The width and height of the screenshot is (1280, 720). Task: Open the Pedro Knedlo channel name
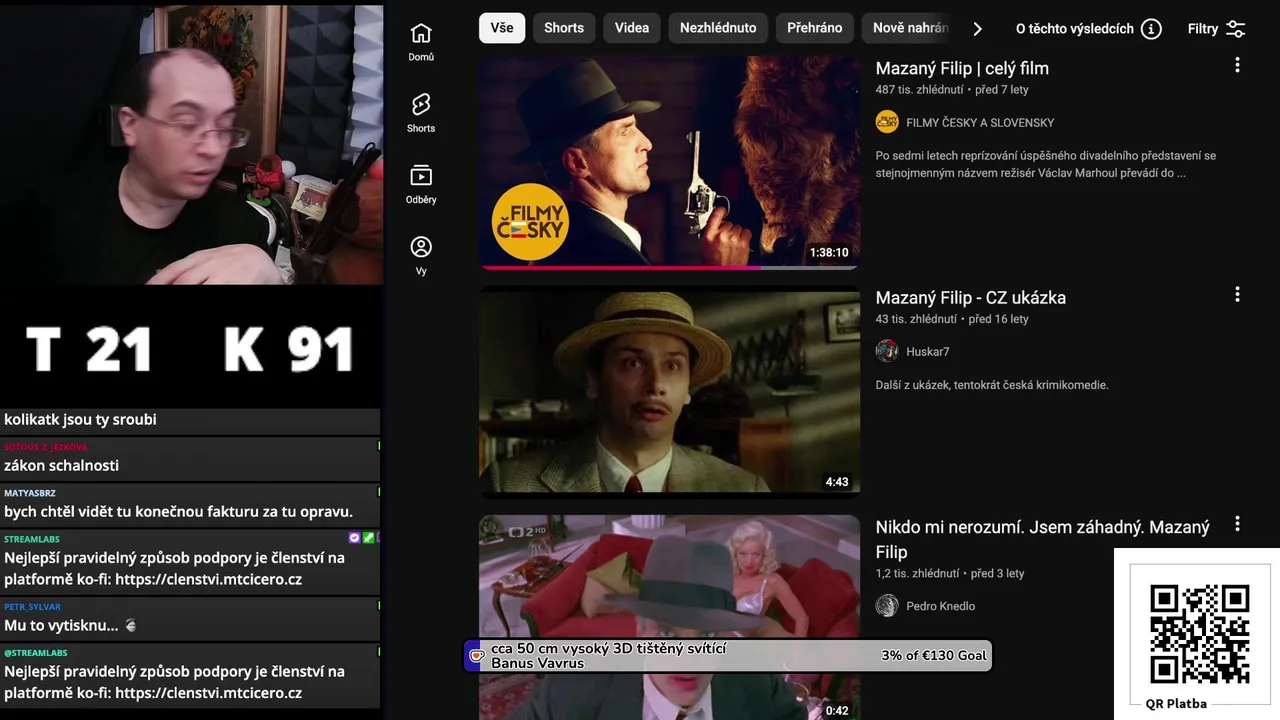(x=941, y=606)
